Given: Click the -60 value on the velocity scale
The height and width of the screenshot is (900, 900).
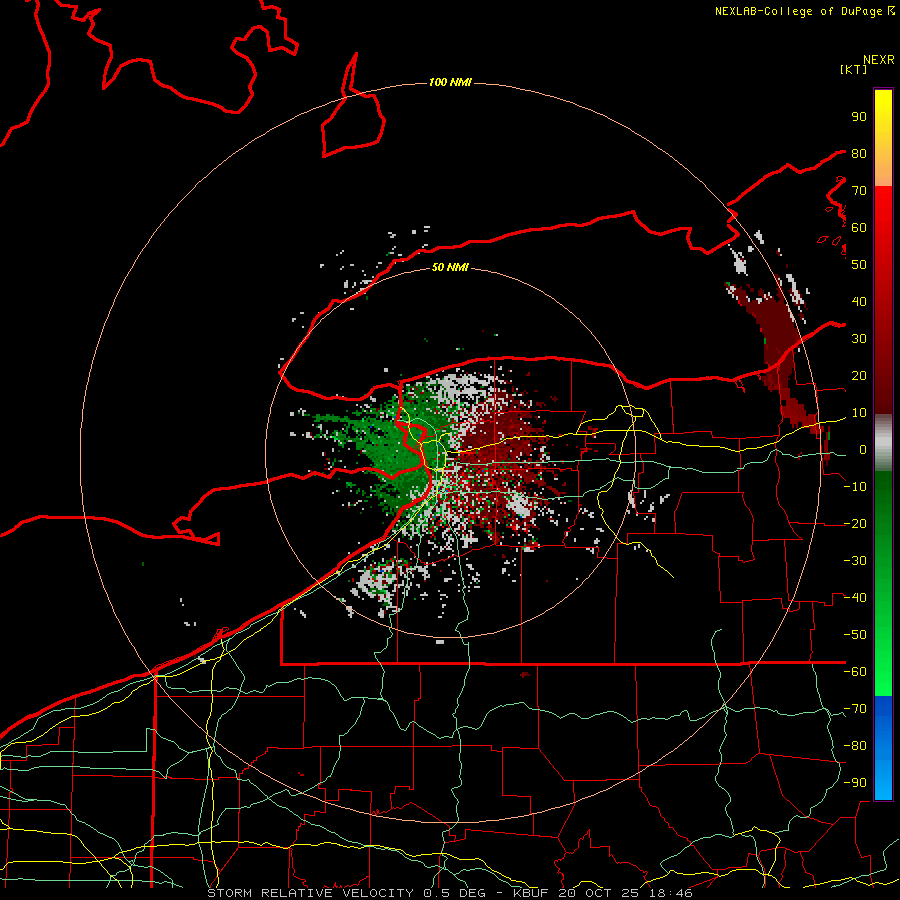Looking at the screenshot, I should point(855,672).
